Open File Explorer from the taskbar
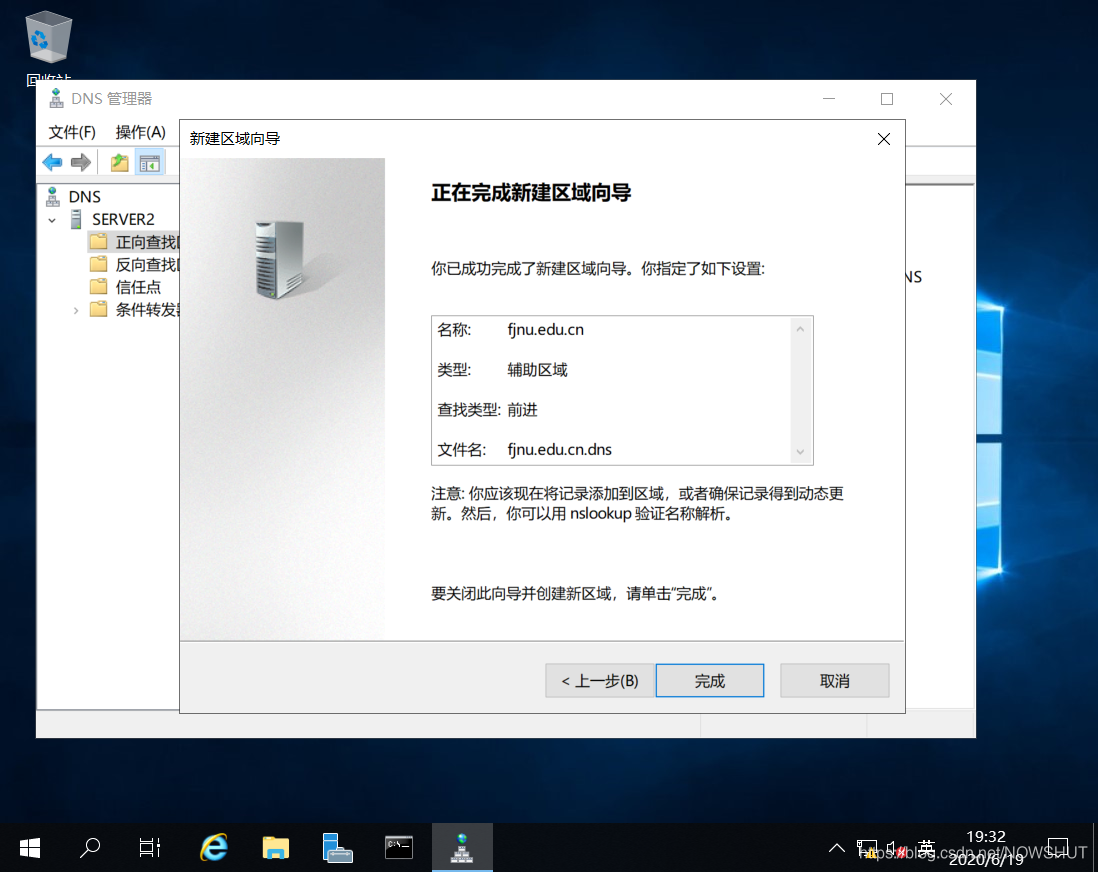The height and width of the screenshot is (872, 1098). click(x=275, y=847)
